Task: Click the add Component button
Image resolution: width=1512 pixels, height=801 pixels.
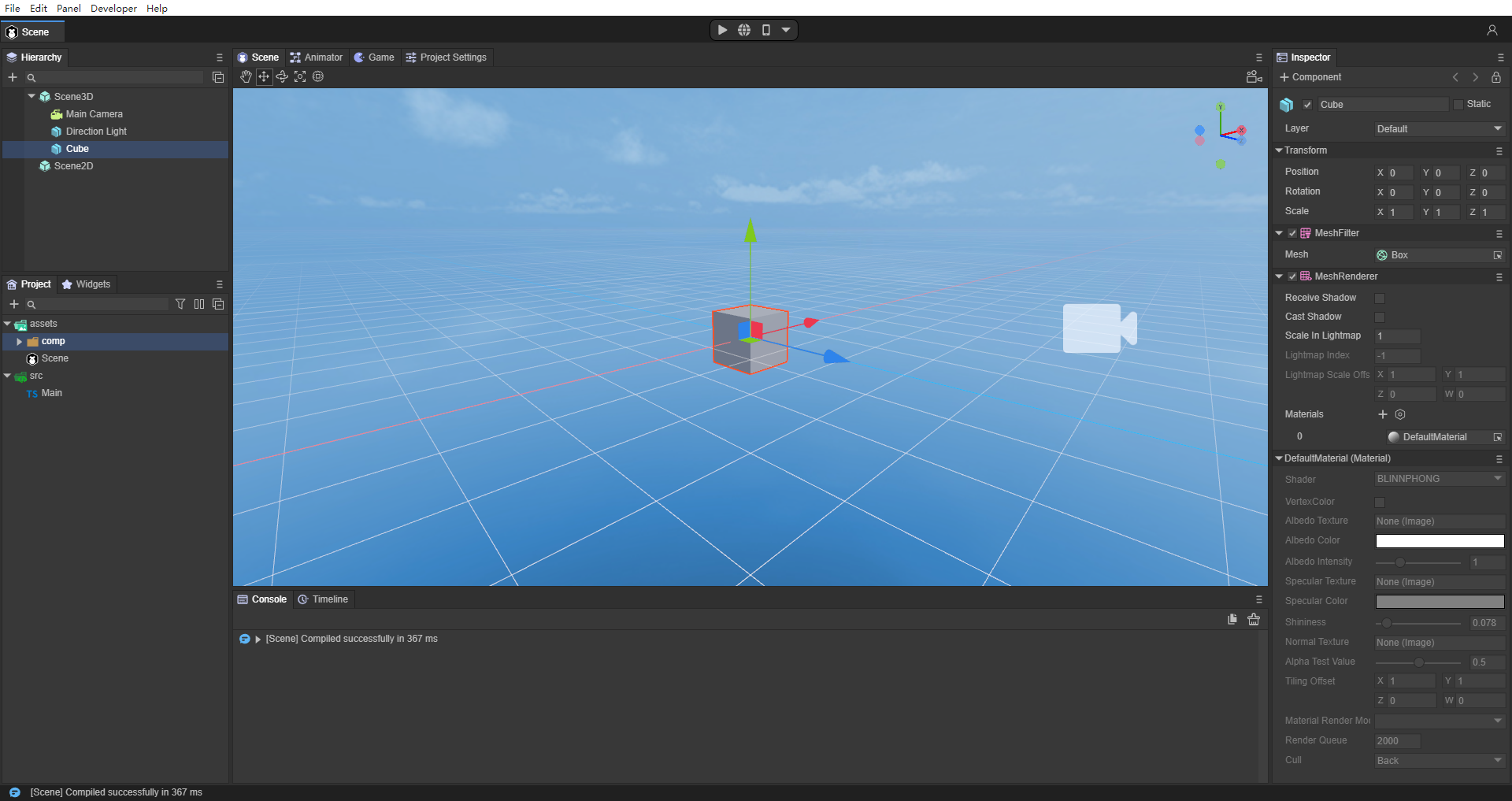Action: [x=1310, y=77]
